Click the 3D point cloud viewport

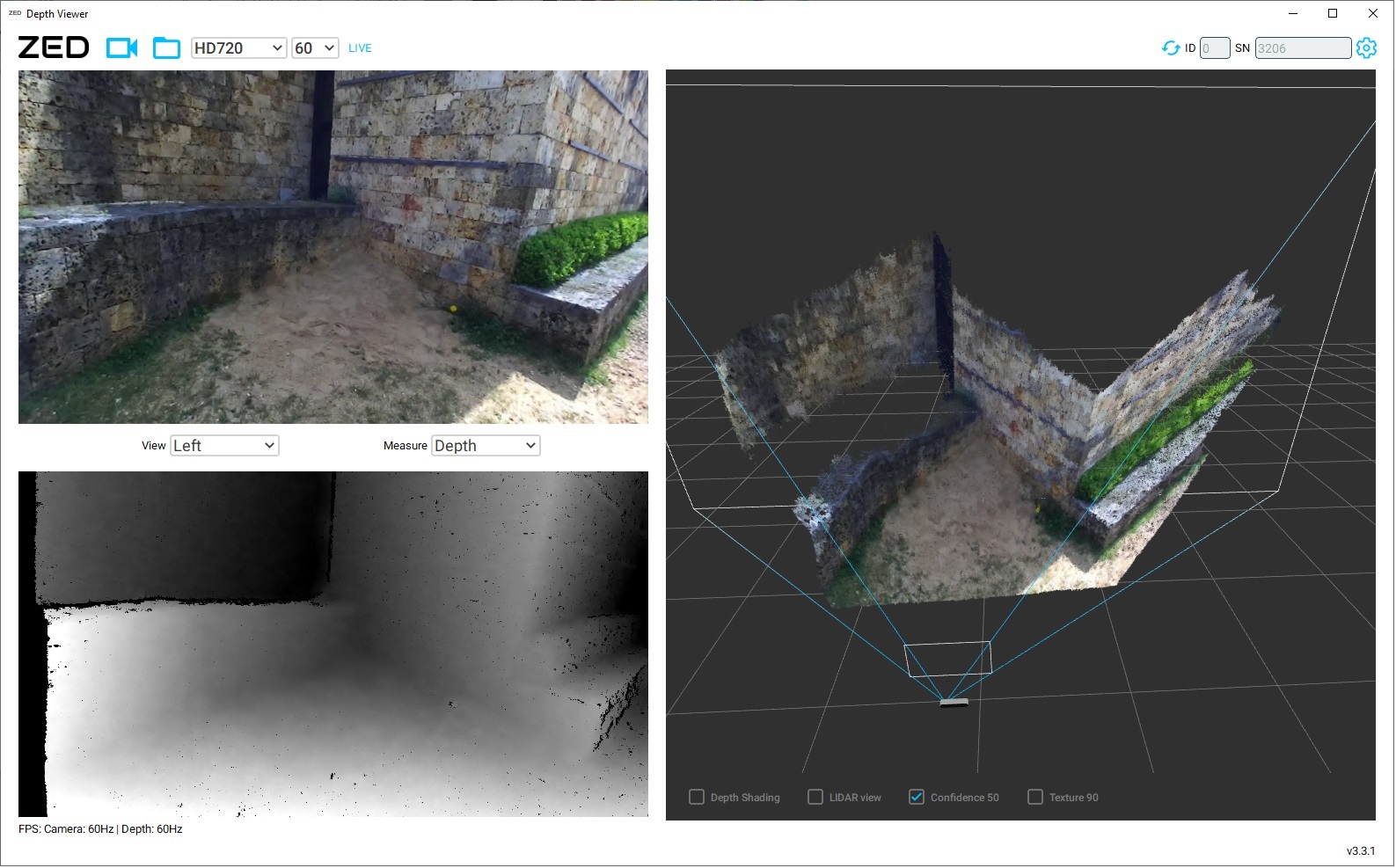(x=1020, y=445)
